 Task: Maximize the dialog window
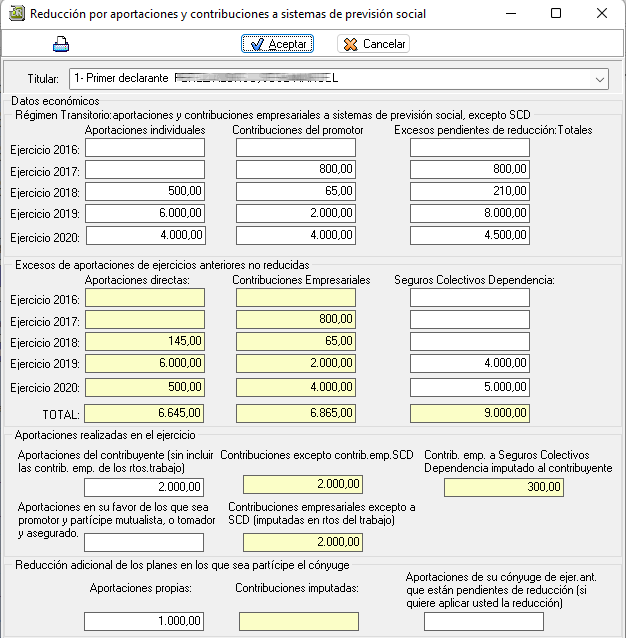(x=556, y=13)
